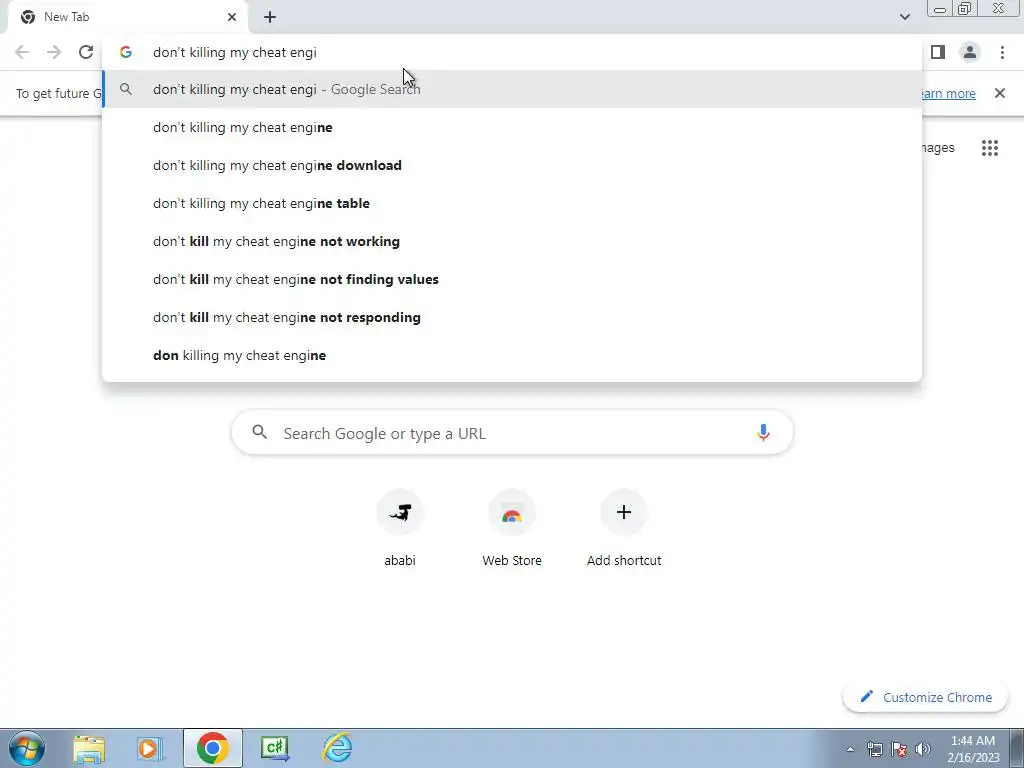
Task: Click the Search Google or type a URL box
Action: (512, 432)
